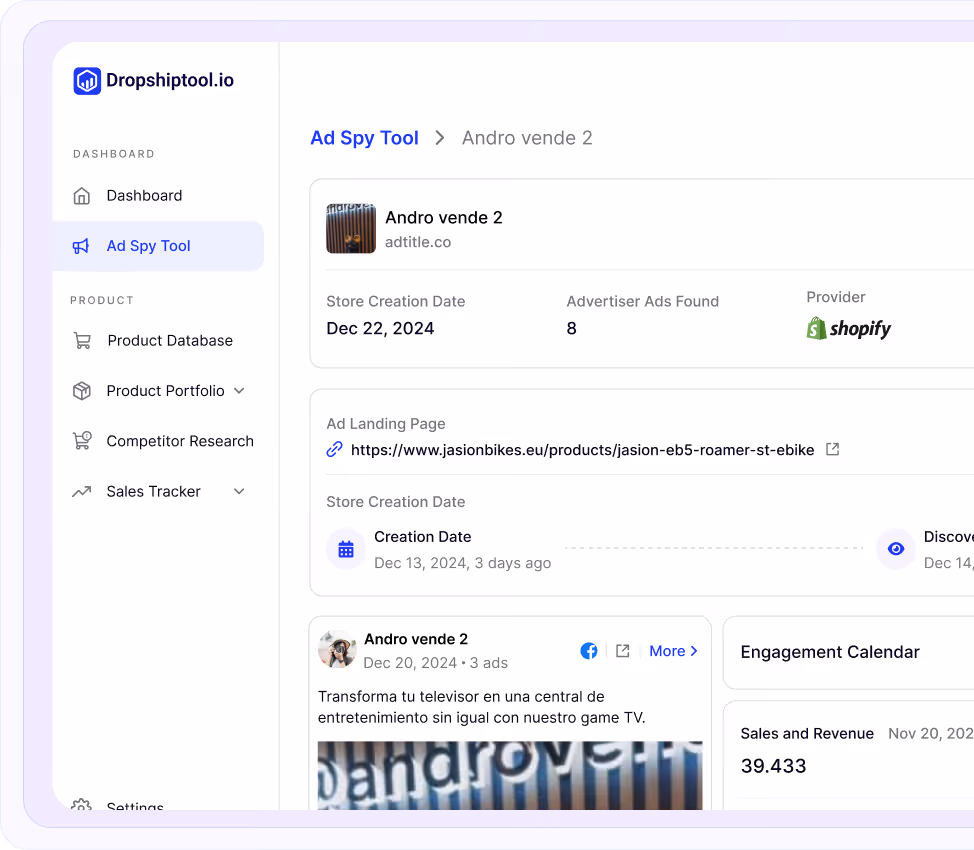Click the Settings gear icon
Screen dimensions: 974x850
(81, 805)
